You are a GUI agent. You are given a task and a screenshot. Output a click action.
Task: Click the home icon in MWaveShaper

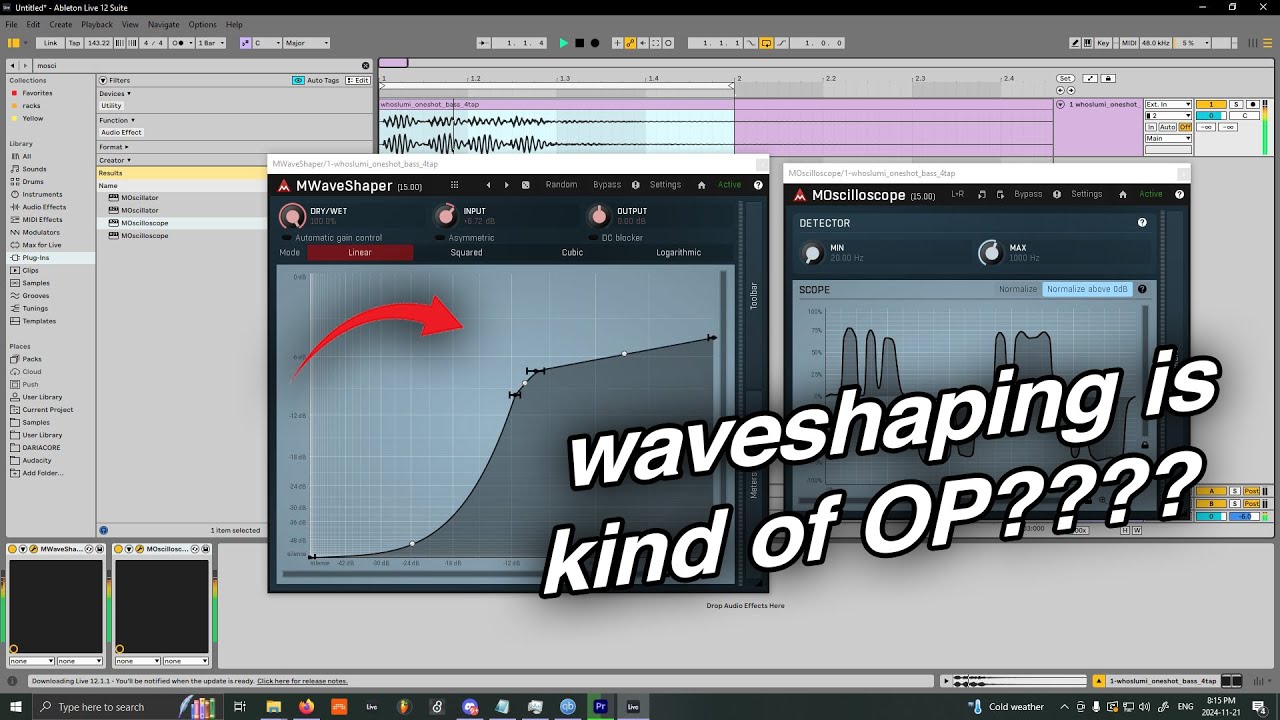click(x=702, y=185)
